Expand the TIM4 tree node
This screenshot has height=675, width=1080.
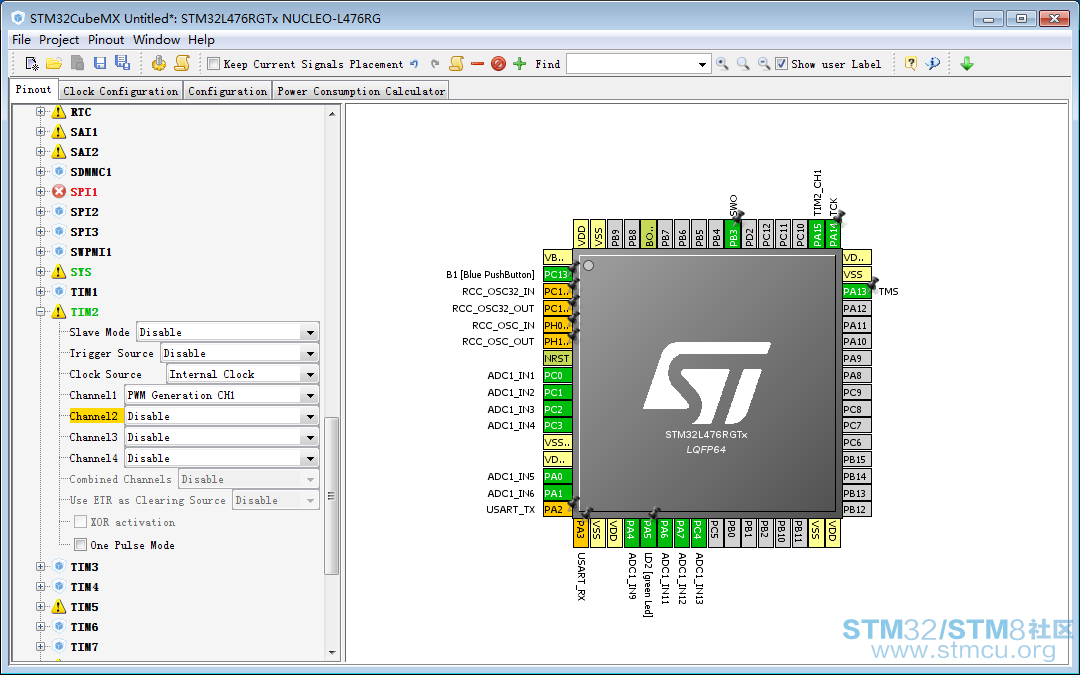point(41,586)
